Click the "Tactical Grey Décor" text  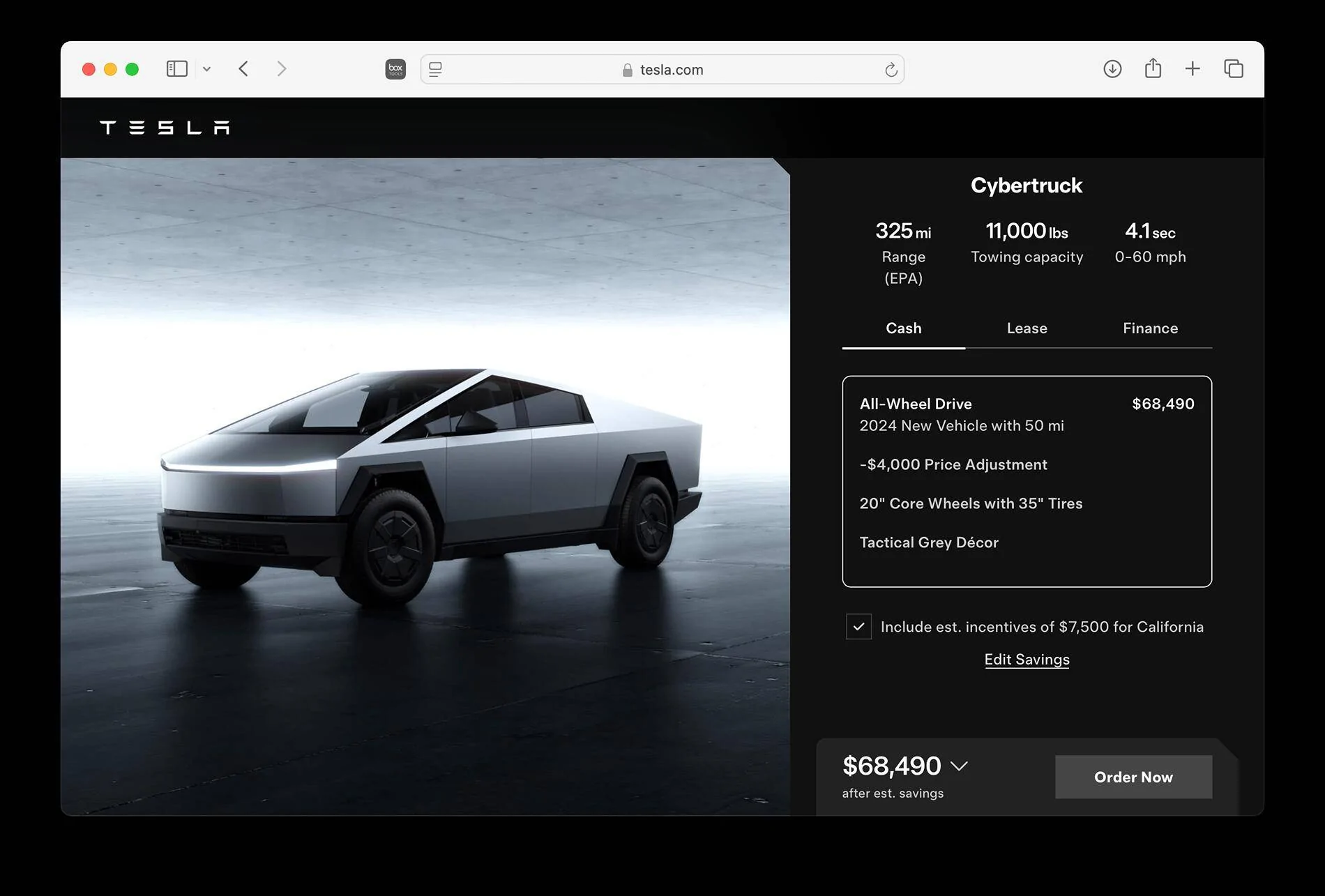[929, 542]
